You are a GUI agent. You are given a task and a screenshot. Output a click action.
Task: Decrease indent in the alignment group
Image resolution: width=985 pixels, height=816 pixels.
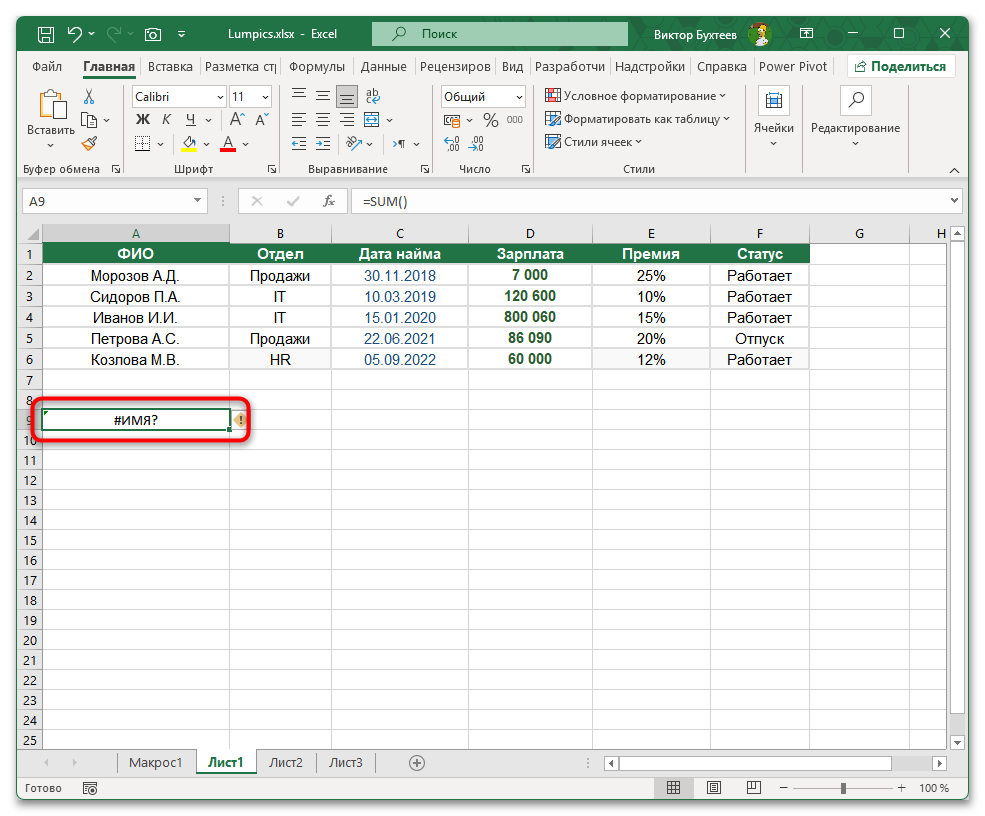(x=299, y=144)
